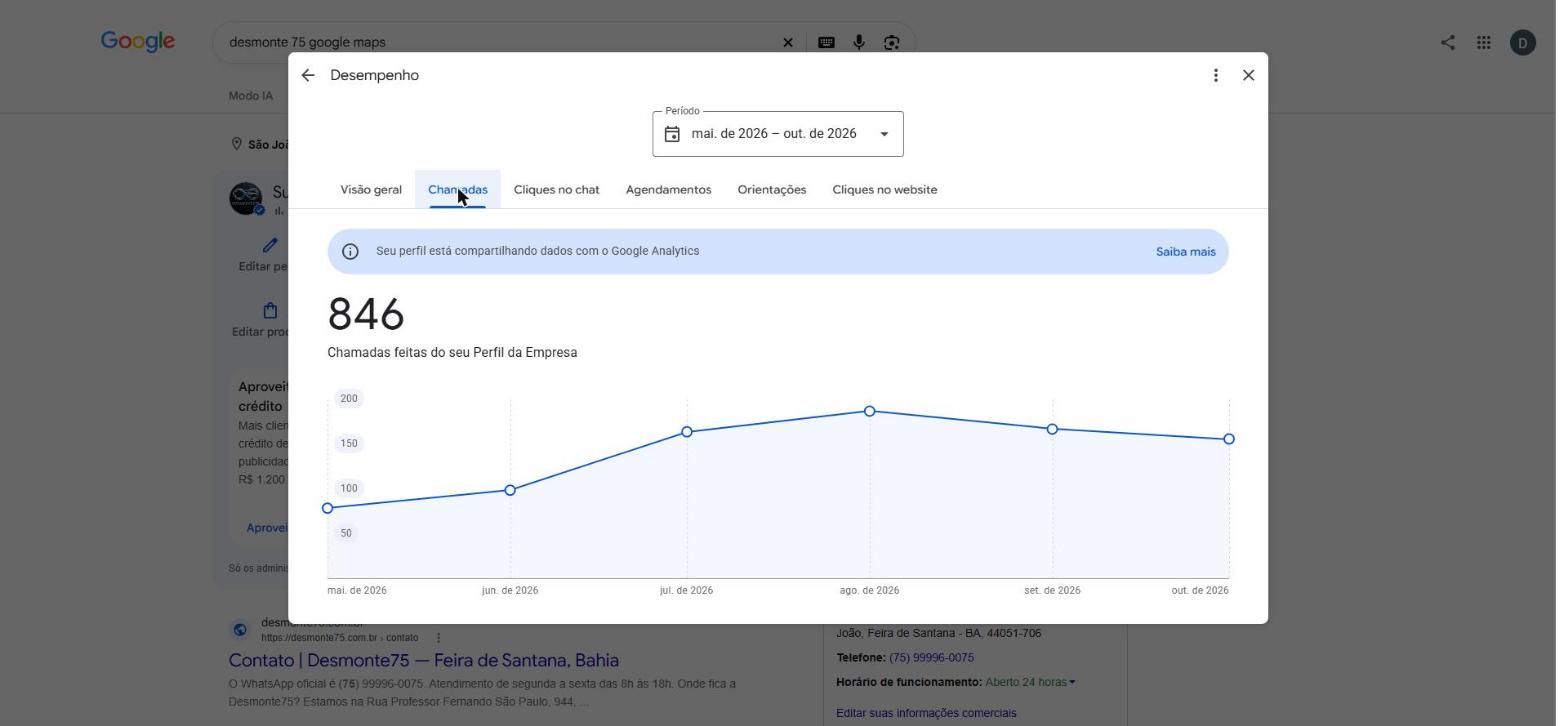Switch to the Orientações tab
1568x726 pixels.
pyautogui.click(x=772, y=189)
